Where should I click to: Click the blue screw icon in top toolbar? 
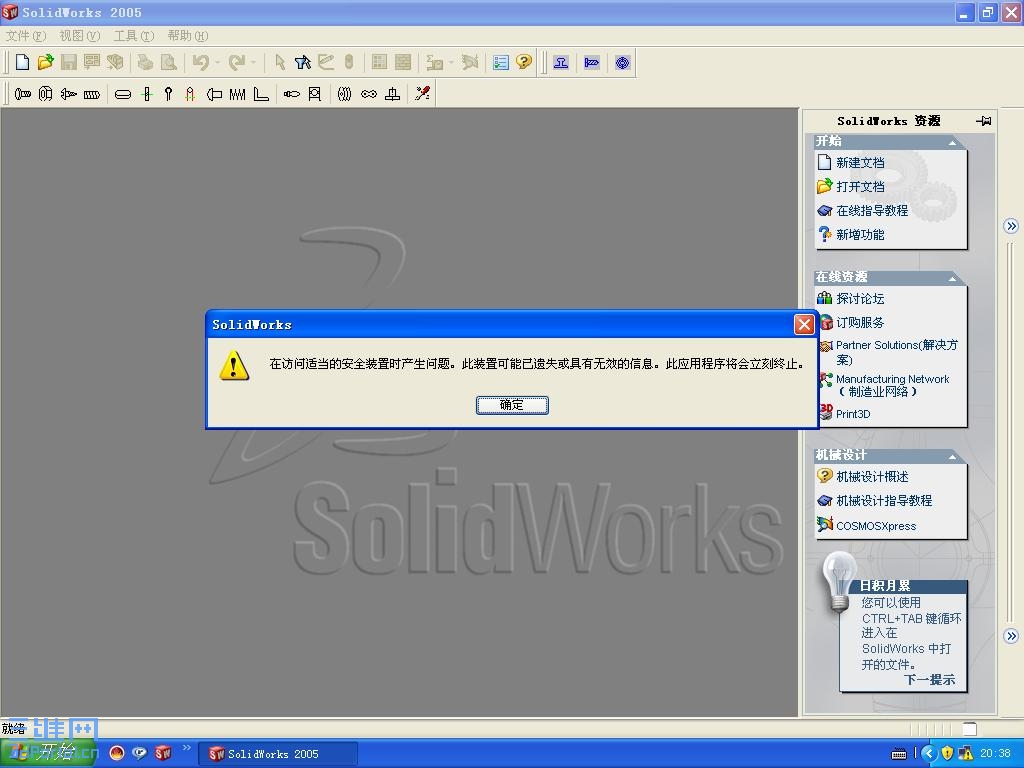coord(592,63)
